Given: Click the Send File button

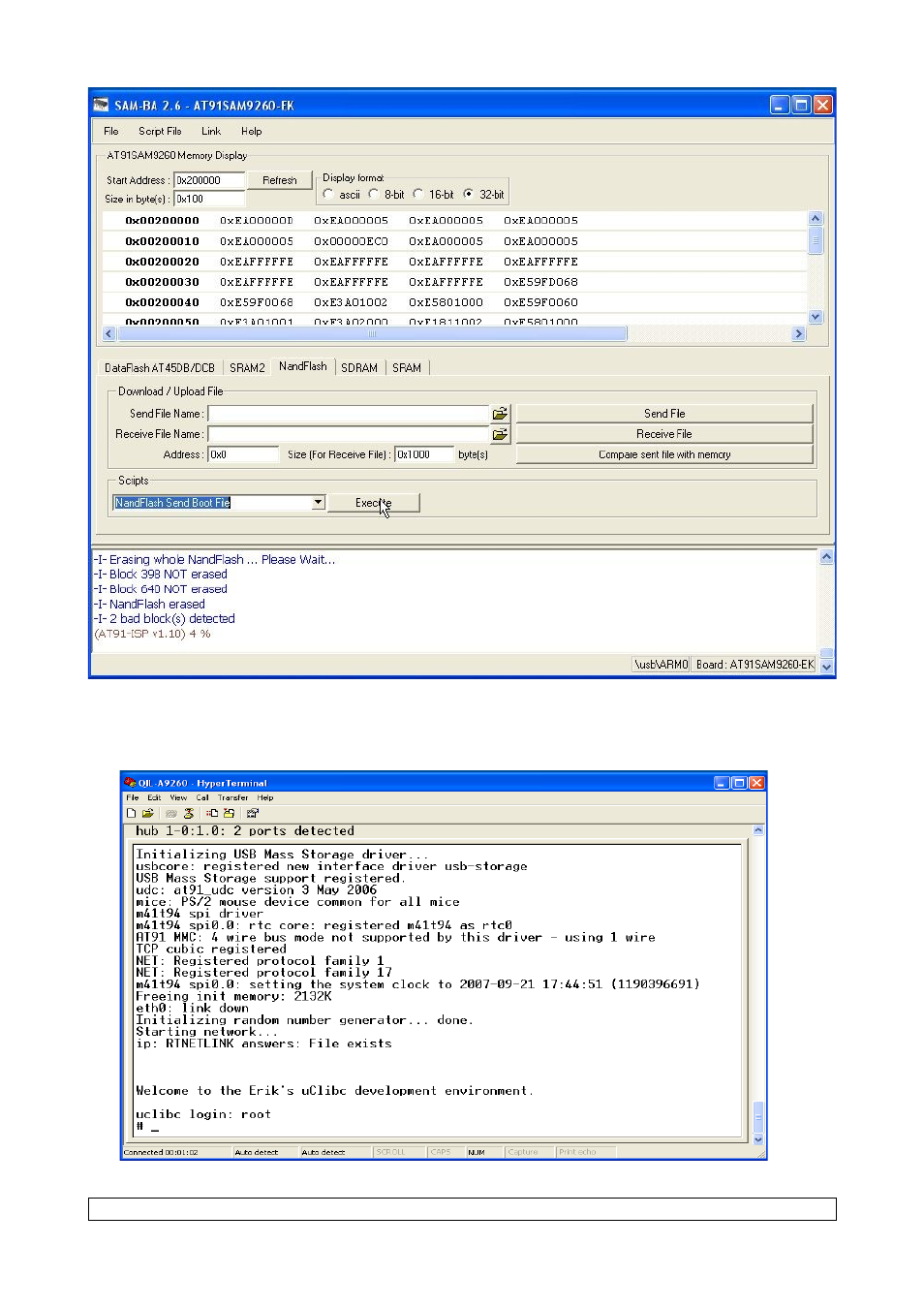Looking at the screenshot, I should click(x=664, y=414).
